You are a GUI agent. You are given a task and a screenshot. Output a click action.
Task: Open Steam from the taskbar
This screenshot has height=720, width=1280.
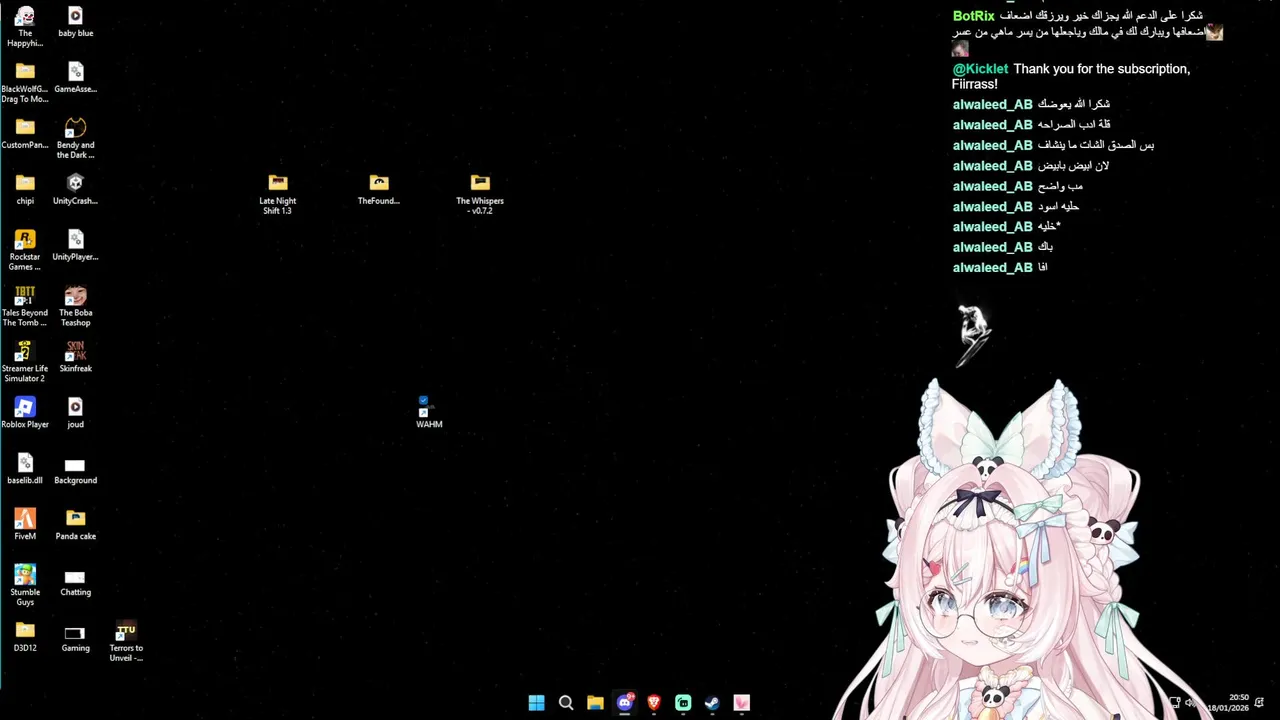tap(712, 703)
